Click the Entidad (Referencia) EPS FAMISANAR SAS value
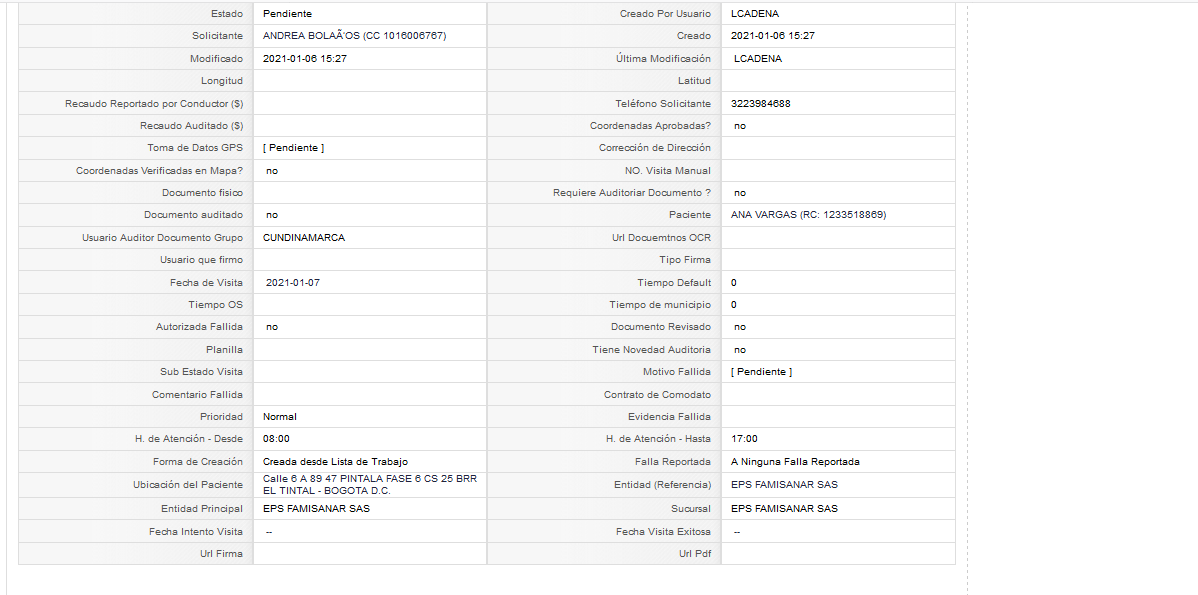Viewport: 1198px width, 595px height. point(784,485)
